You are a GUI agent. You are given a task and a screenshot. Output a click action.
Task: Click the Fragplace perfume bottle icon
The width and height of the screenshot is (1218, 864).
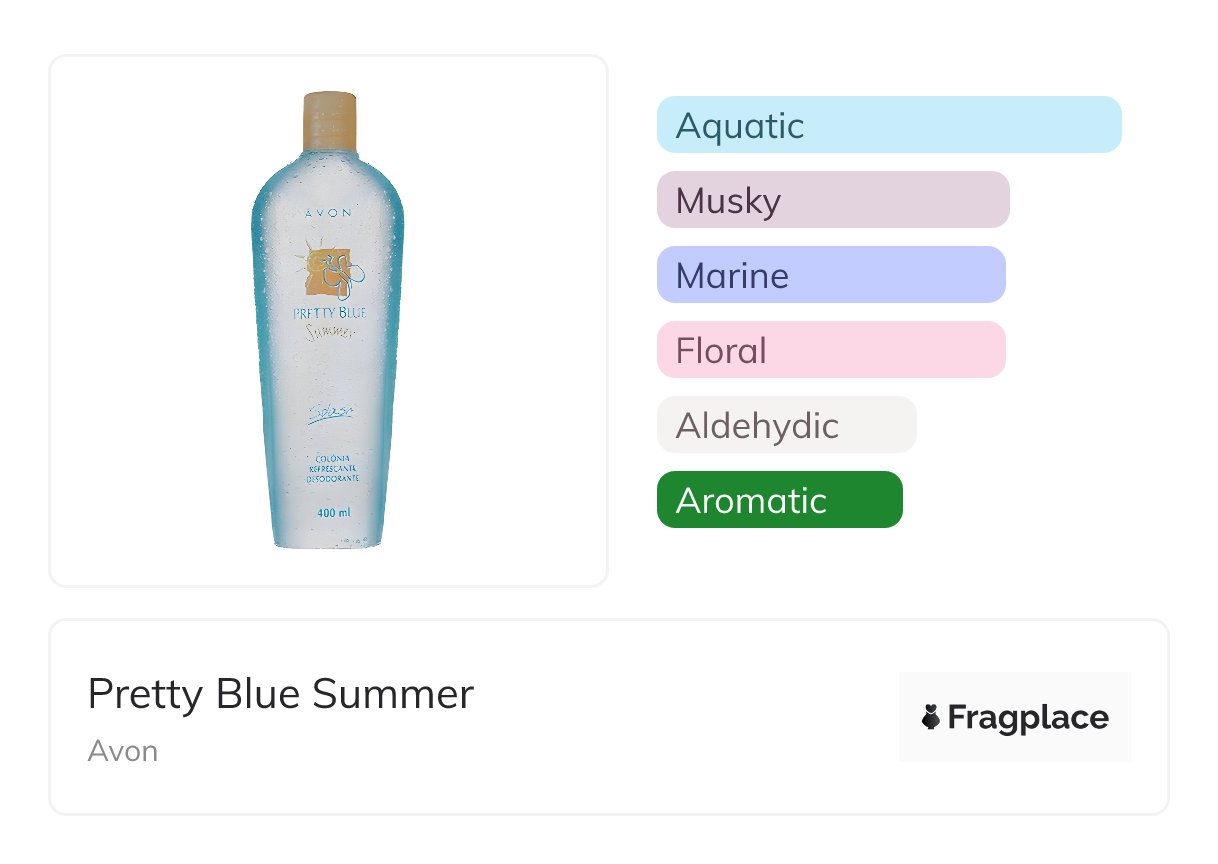tap(931, 717)
